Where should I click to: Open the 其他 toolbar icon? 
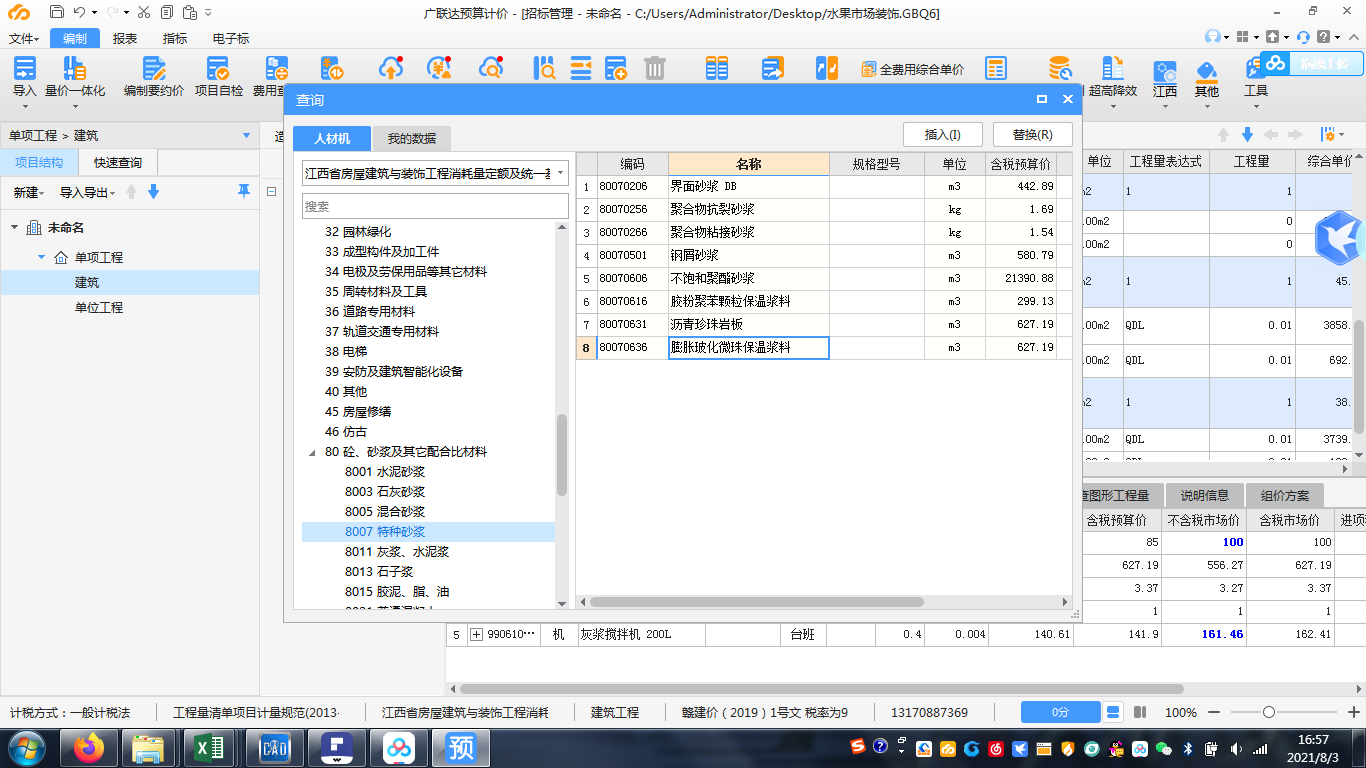pos(1207,78)
